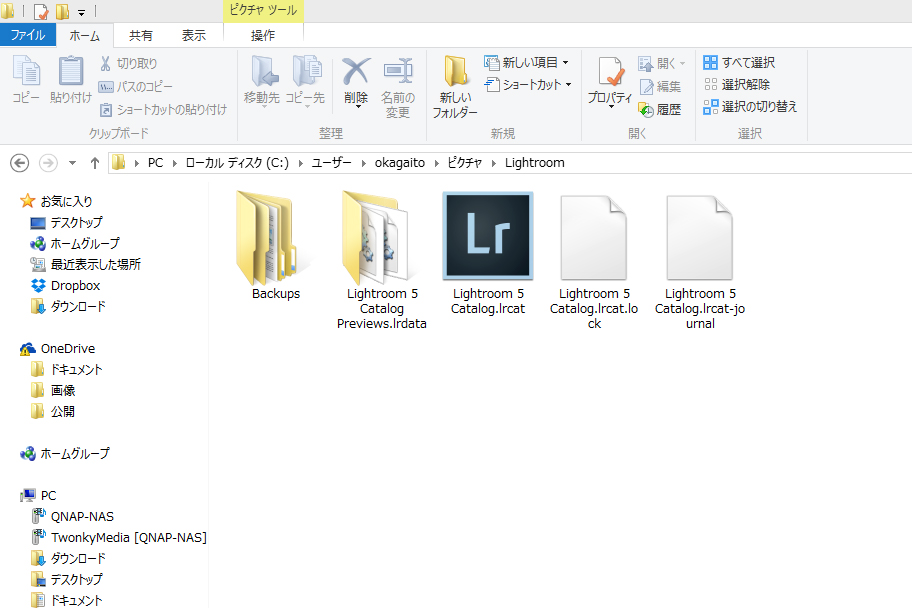Viewport: 912px width, 608px height.
Task: Go to ユーザー in address breadcrumb
Action: [x=332, y=163]
